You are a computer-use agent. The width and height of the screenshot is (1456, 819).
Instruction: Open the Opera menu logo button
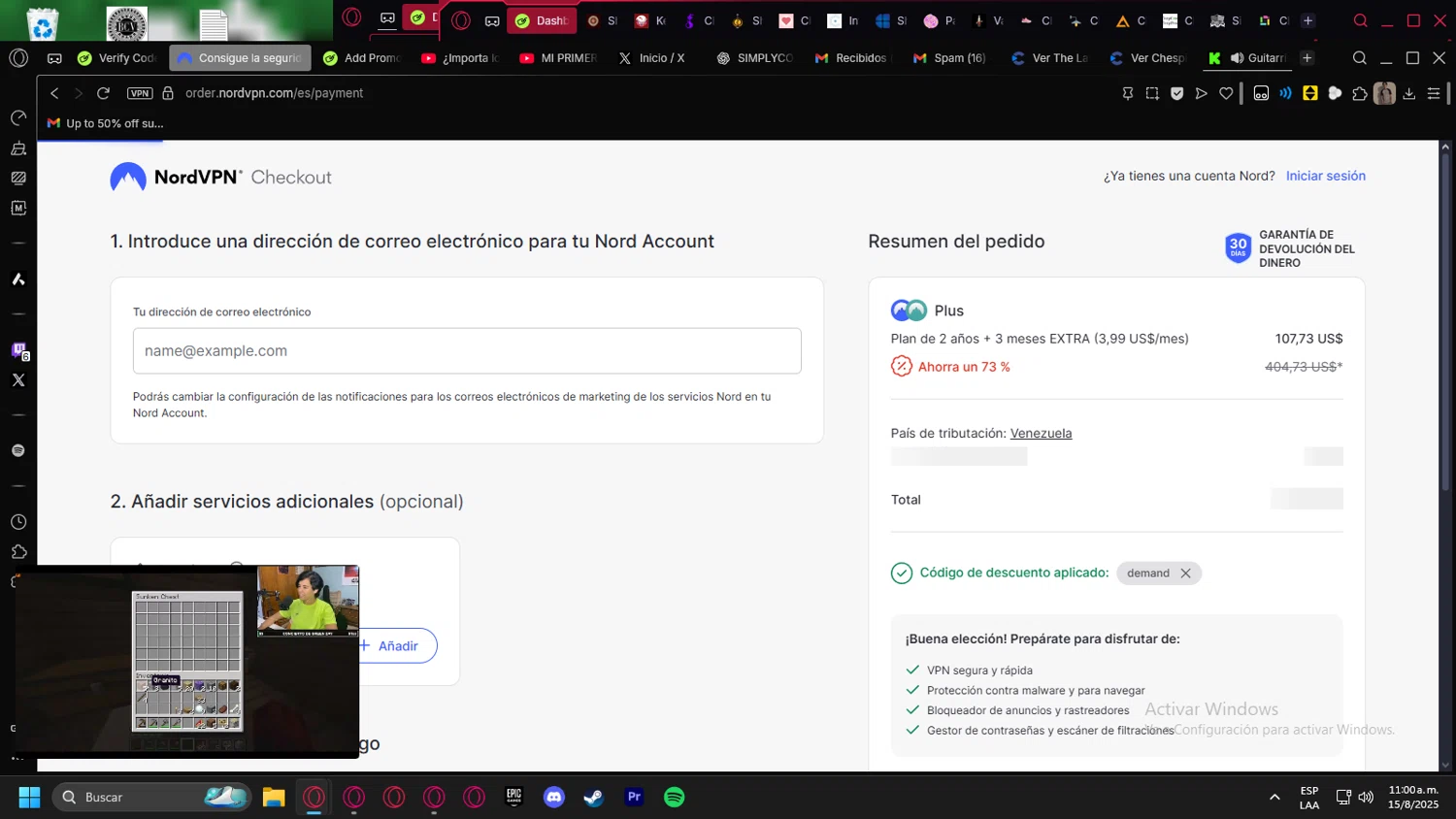pos(18,58)
